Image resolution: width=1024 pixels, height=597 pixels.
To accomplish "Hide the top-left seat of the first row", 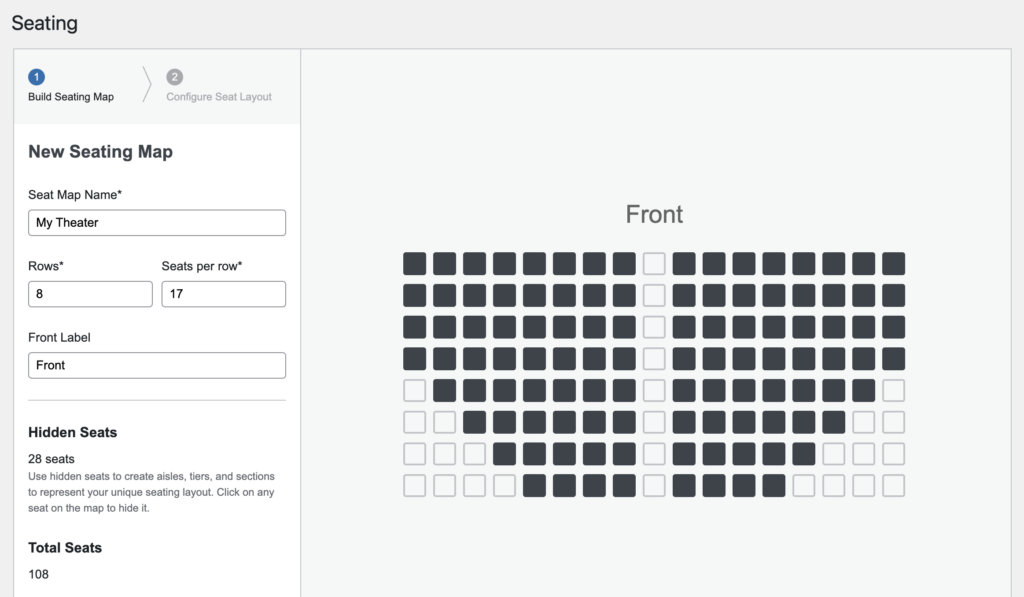I will click(x=415, y=263).
